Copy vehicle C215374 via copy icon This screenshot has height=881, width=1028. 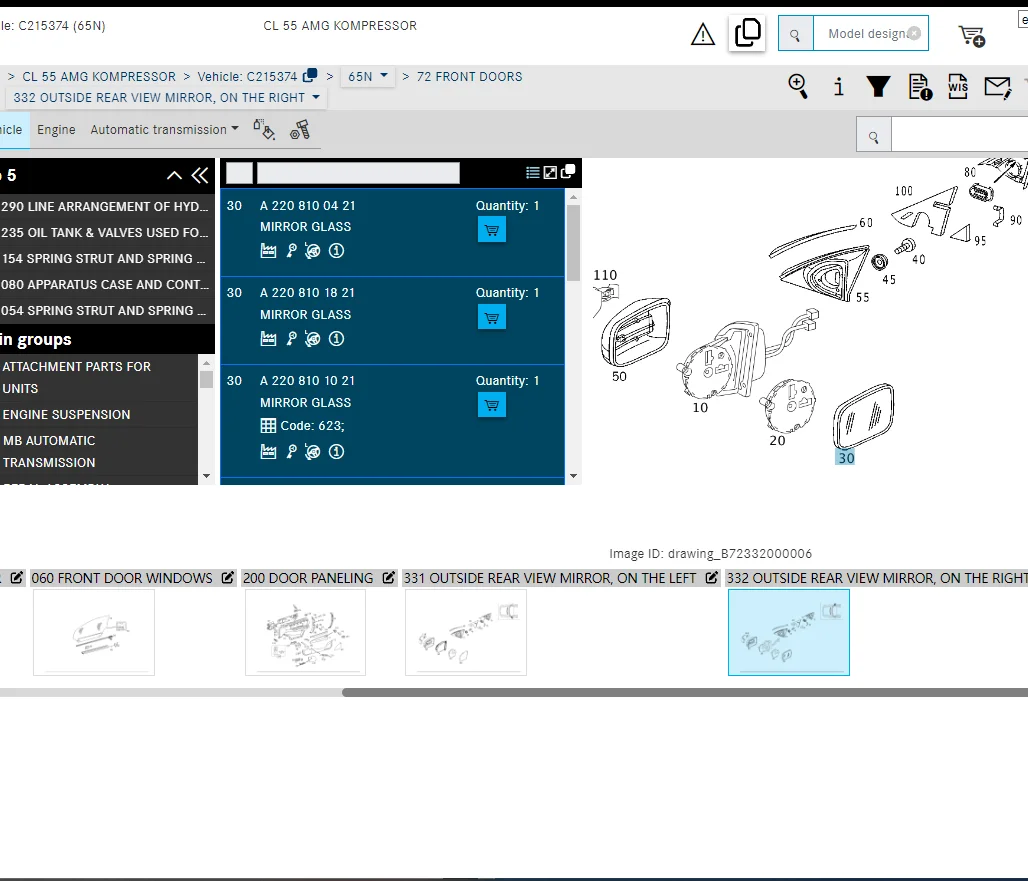click(310, 75)
